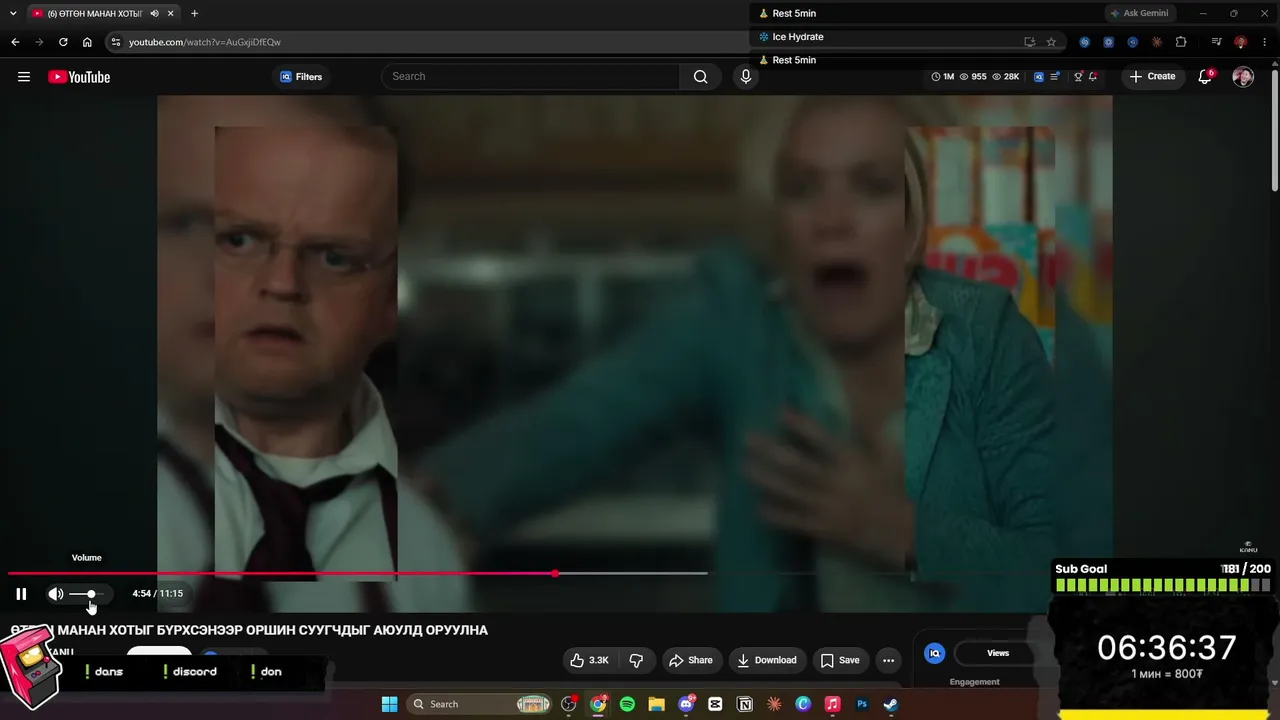Open the vidIQ Filters button

coord(301,77)
